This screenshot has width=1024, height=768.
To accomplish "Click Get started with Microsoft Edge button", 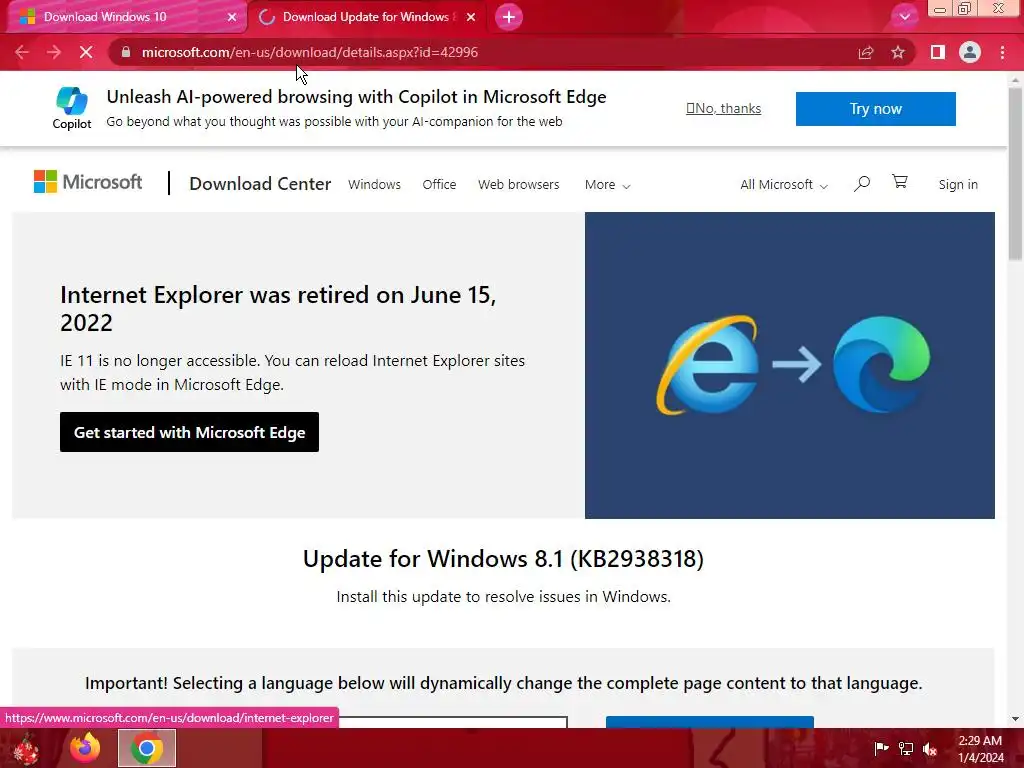I will (x=189, y=432).
